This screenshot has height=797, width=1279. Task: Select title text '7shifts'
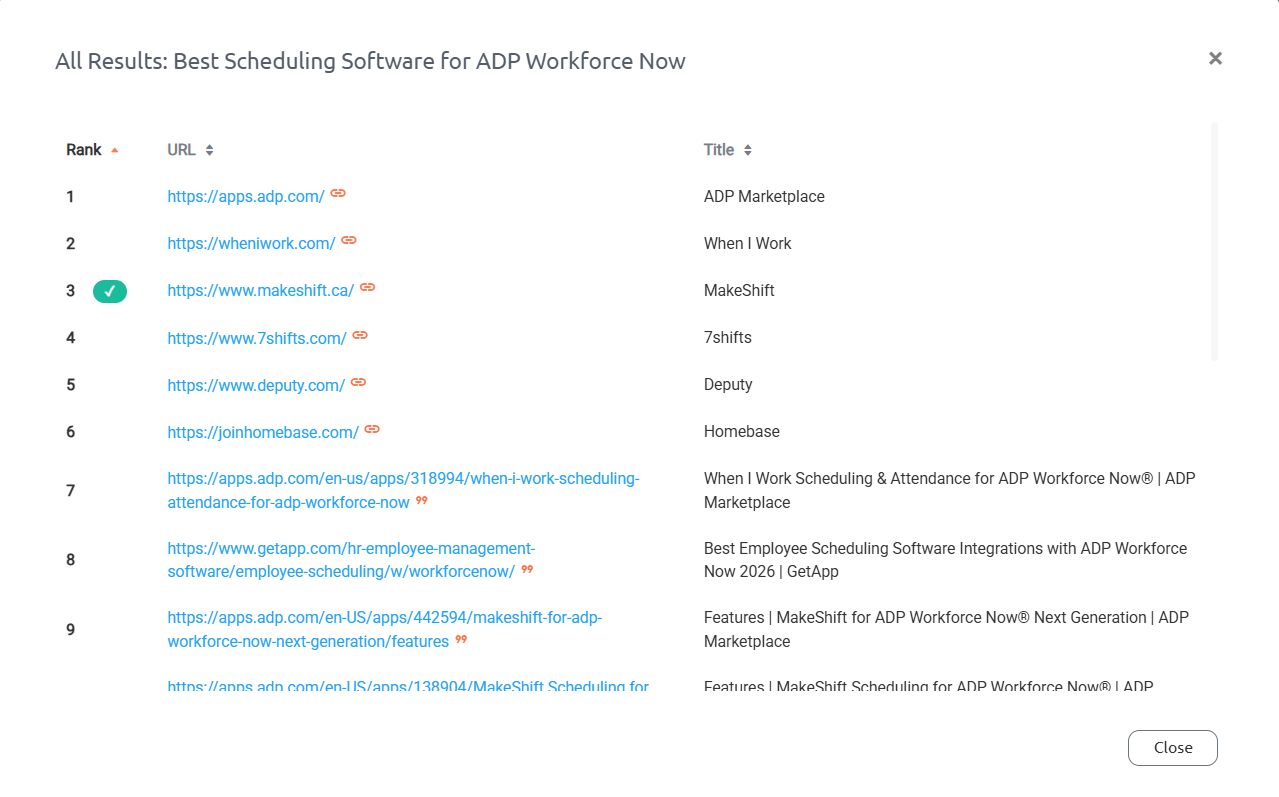click(x=728, y=338)
